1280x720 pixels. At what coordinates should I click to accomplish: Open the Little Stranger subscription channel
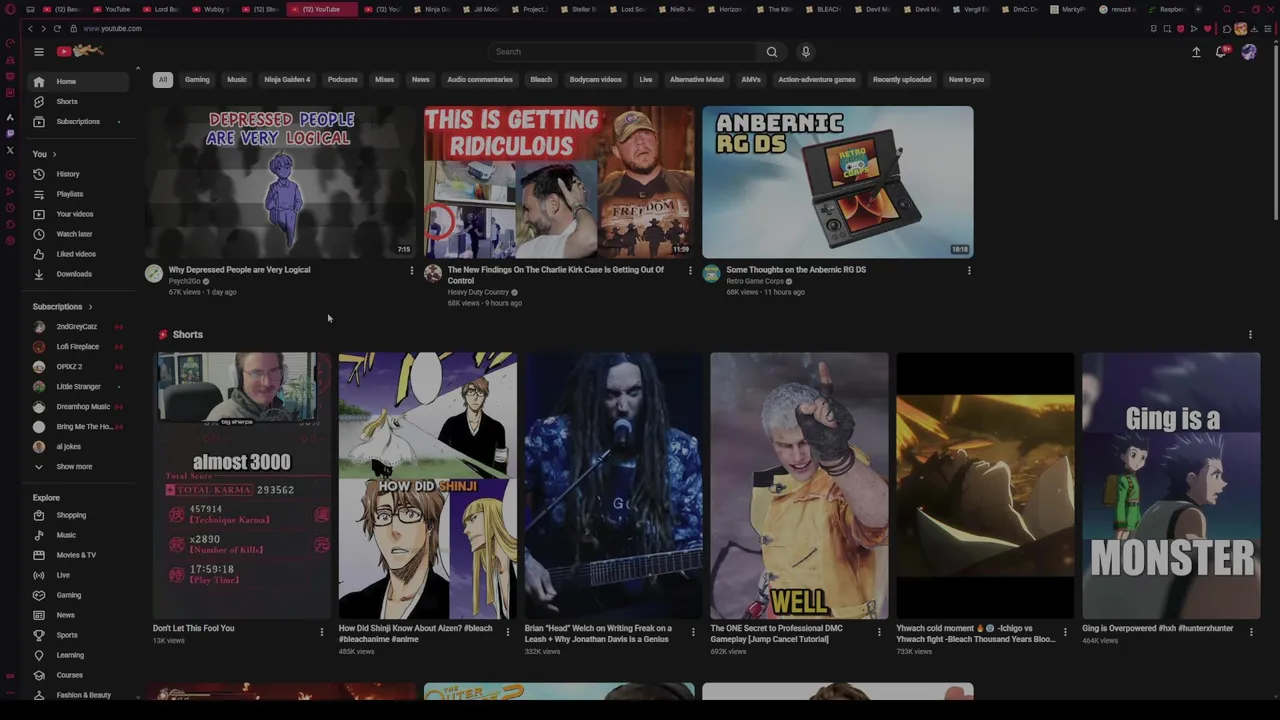[x=78, y=387]
